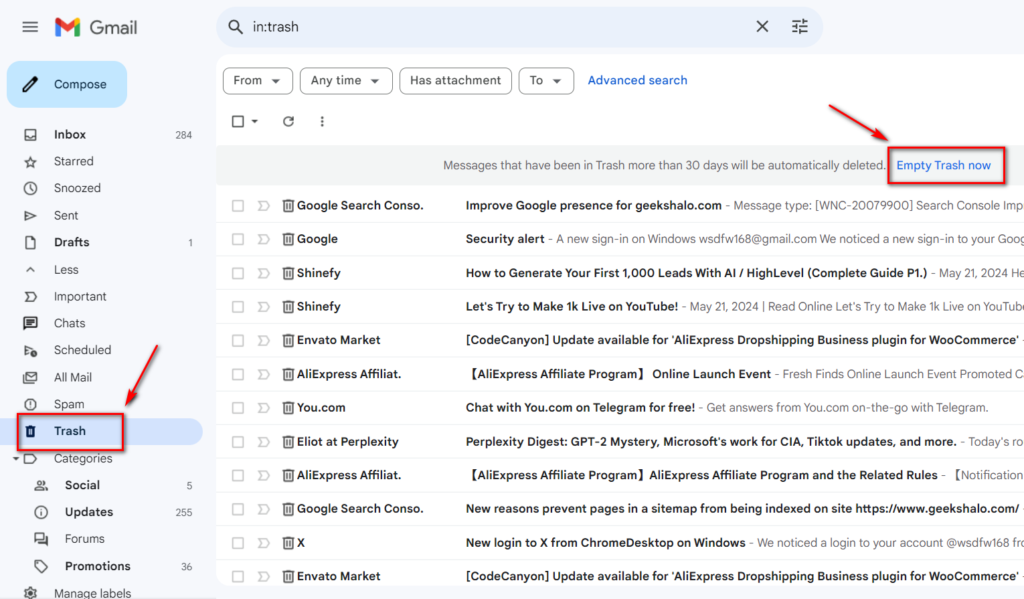Compose a new email

pos(67,84)
